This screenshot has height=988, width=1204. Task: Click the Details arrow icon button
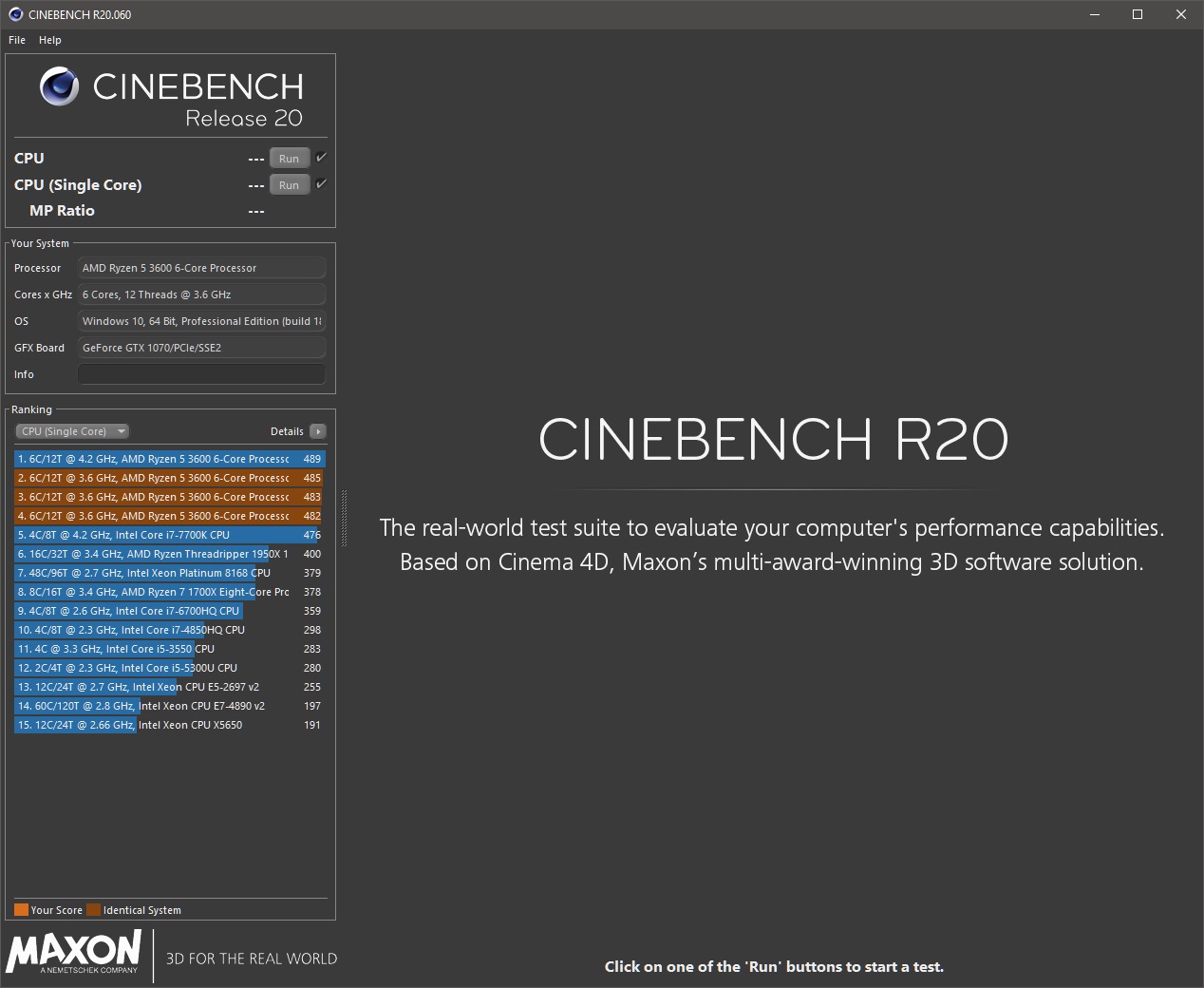pos(318,431)
